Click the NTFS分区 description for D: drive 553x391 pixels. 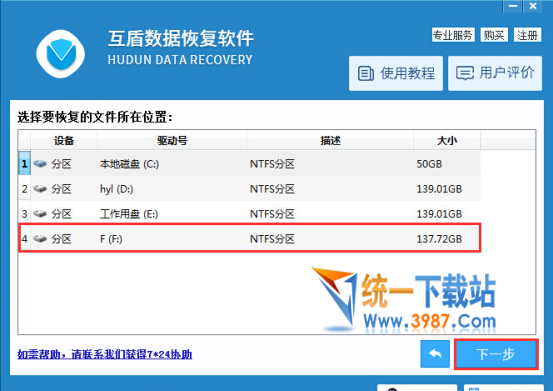tap(272, 189)
